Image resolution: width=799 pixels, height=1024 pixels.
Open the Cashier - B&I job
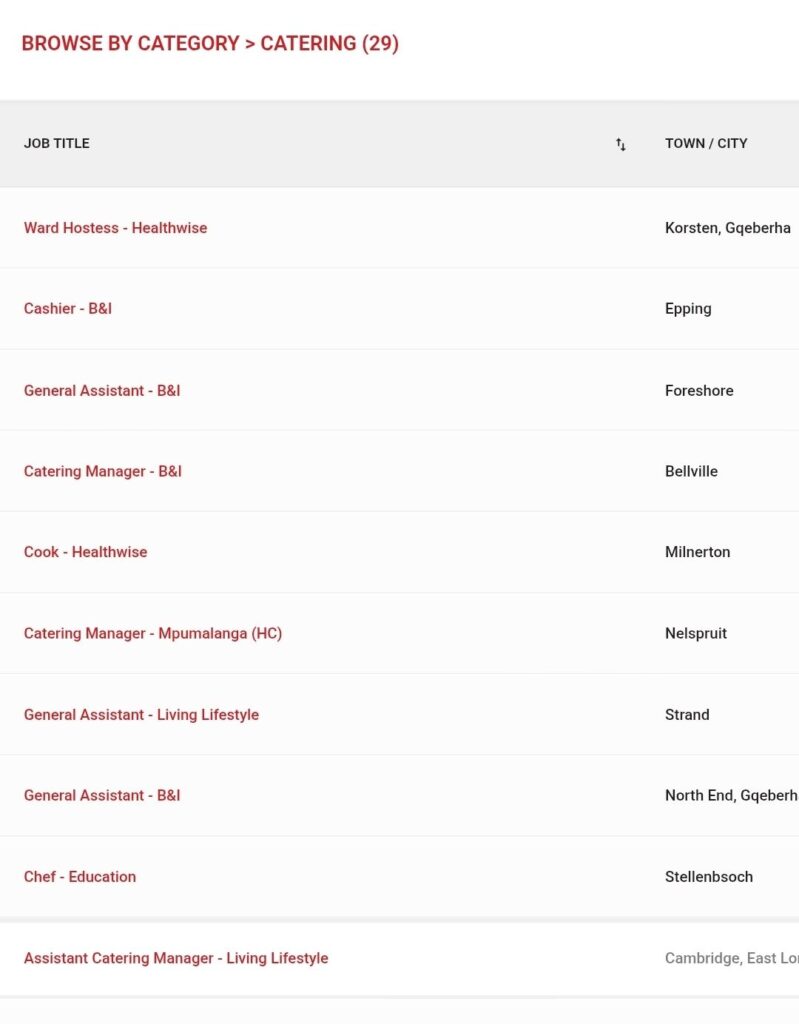point(68,309)
